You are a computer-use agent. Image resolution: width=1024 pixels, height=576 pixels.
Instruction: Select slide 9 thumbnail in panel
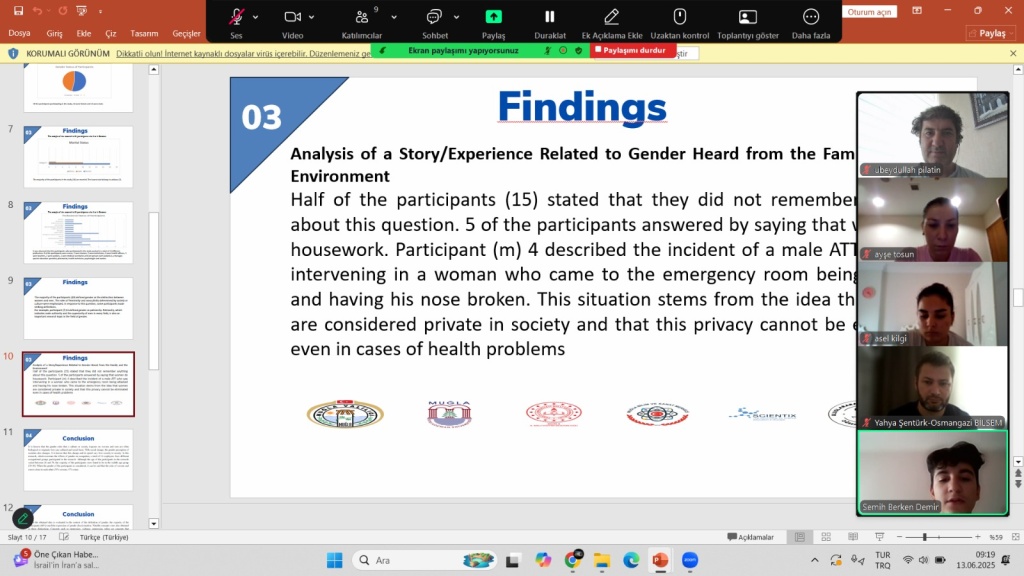click(x=78, y=308)
